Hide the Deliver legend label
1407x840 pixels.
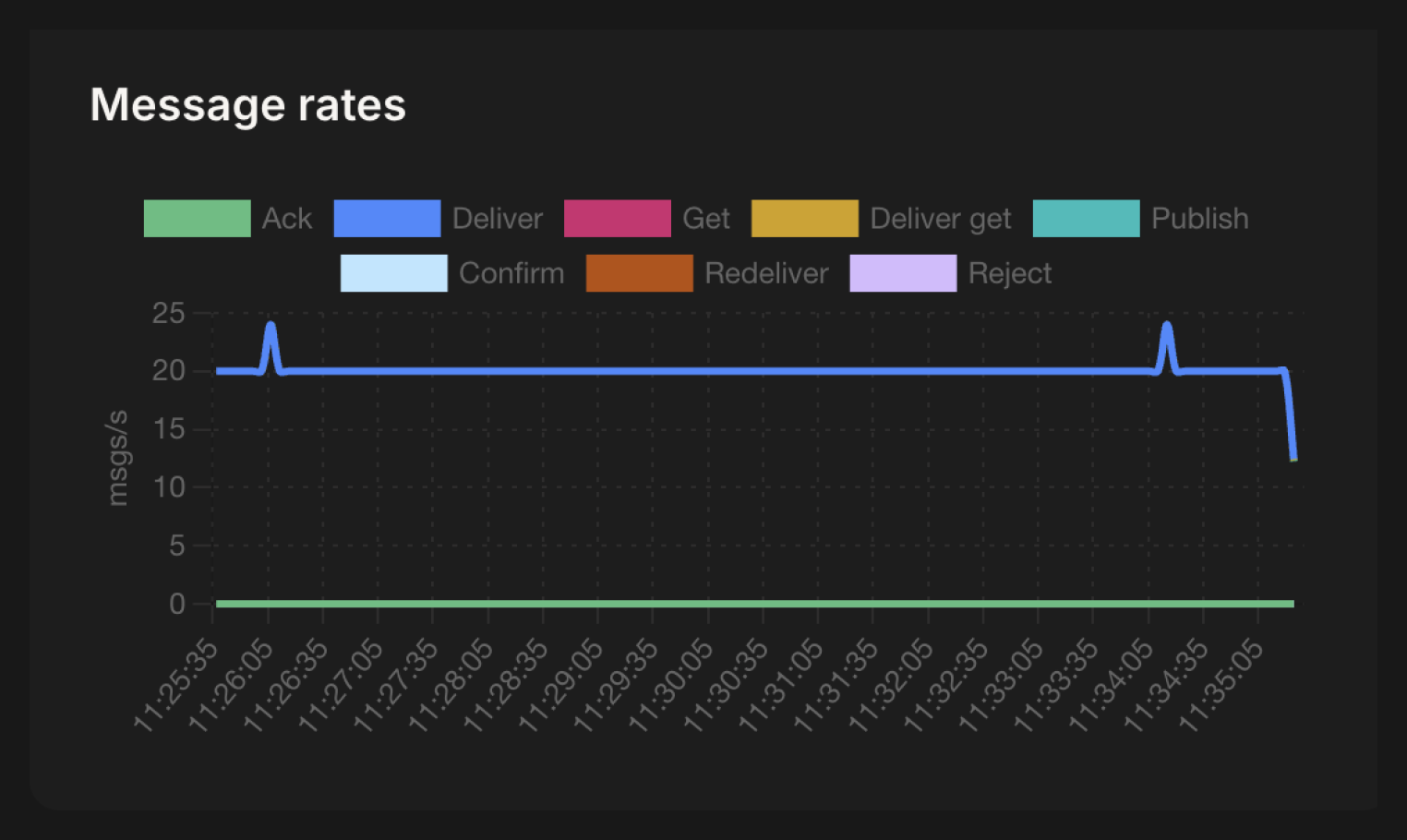(498, 219)
